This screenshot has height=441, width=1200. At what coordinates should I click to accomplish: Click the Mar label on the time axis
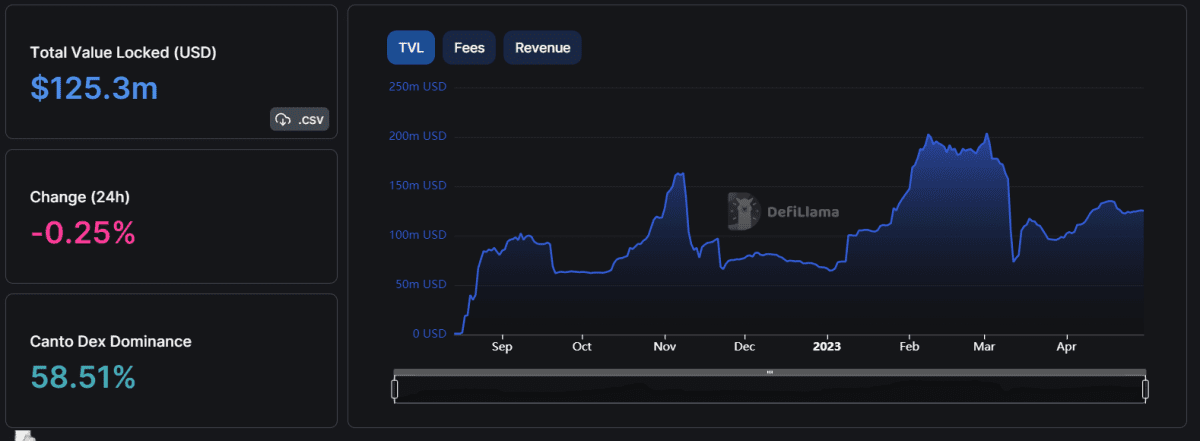point(984,347)
